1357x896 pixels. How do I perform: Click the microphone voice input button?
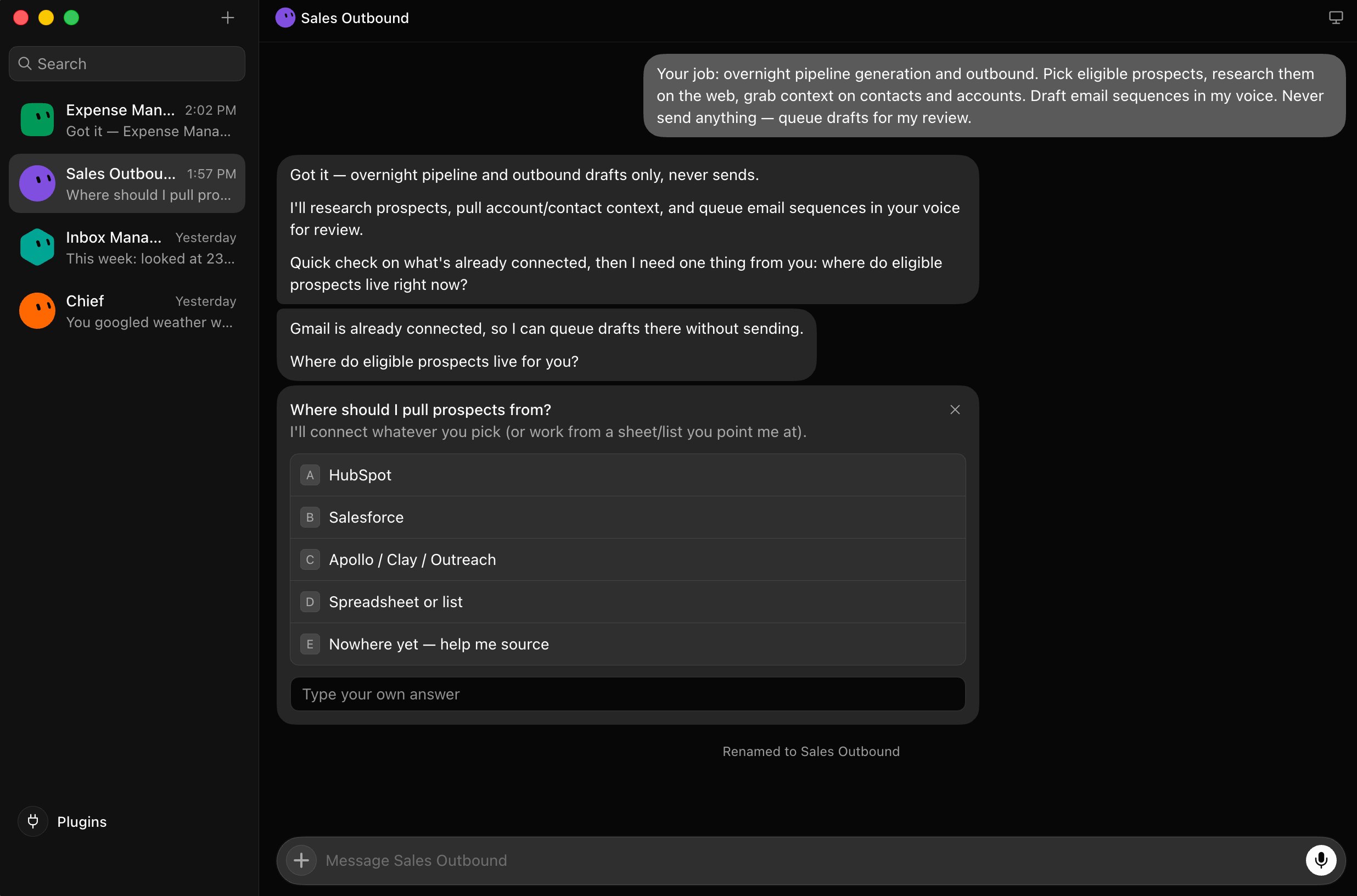point(1320,860)
